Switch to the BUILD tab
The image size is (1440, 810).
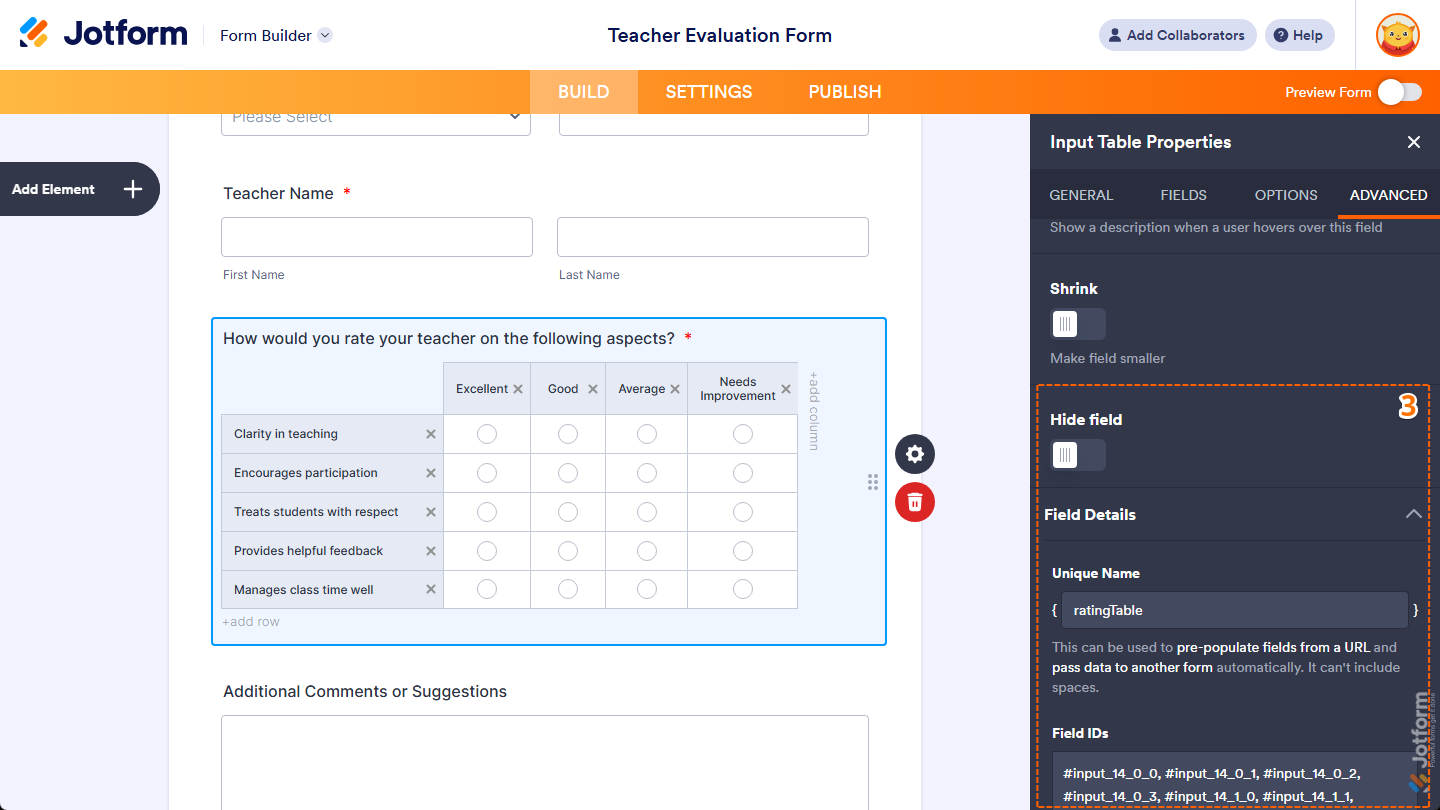(584, 92)
